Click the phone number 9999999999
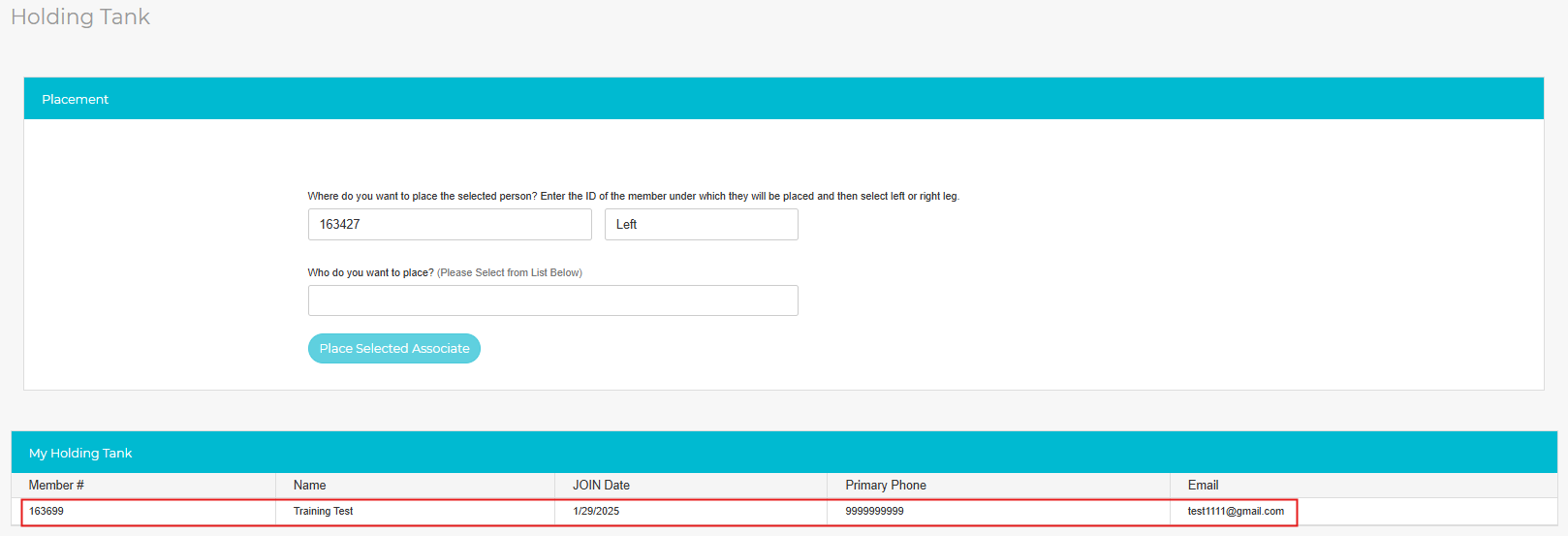The image size is (1568, 536). pos(874,511)
